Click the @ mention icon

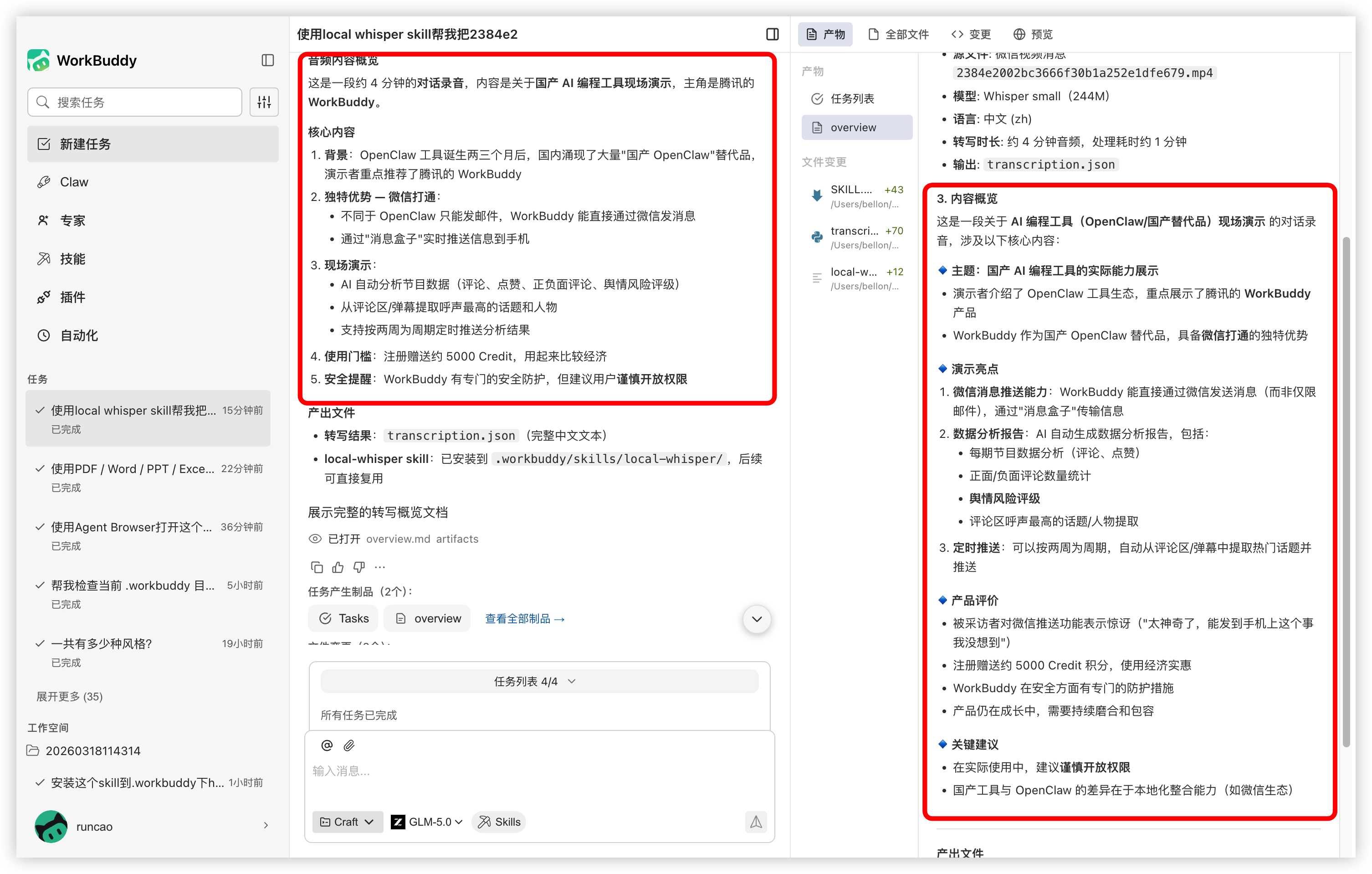tap(327, 745)
